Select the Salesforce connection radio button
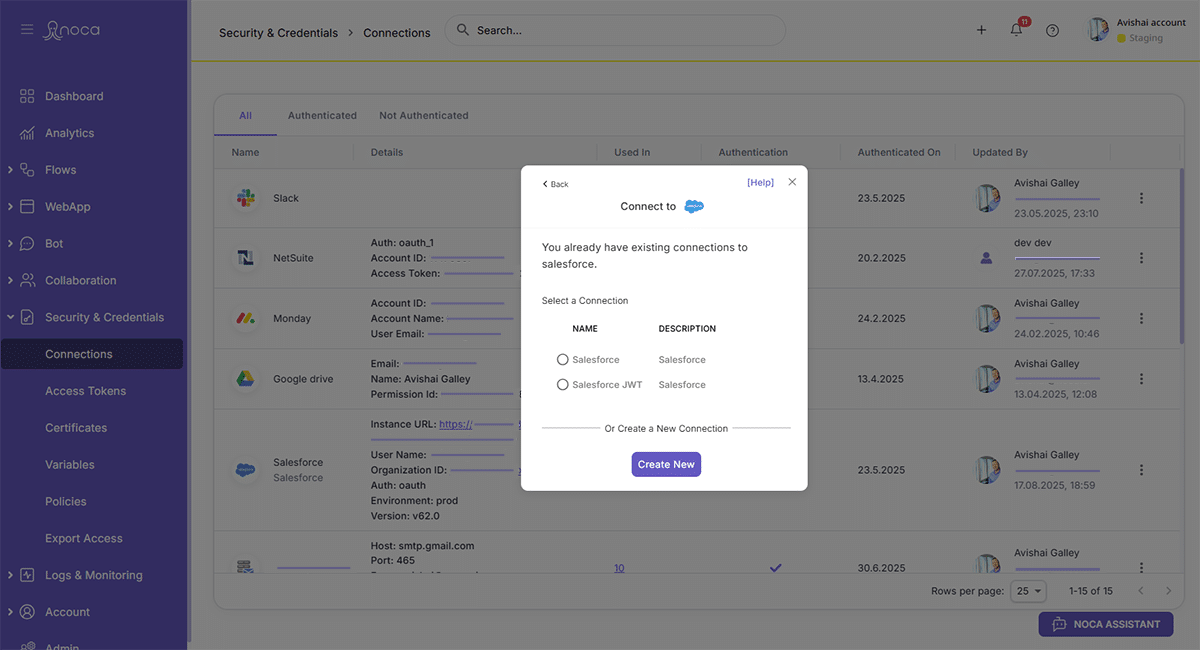The width and height of the screenshot is (1200, 650). [x=563, y=360]
